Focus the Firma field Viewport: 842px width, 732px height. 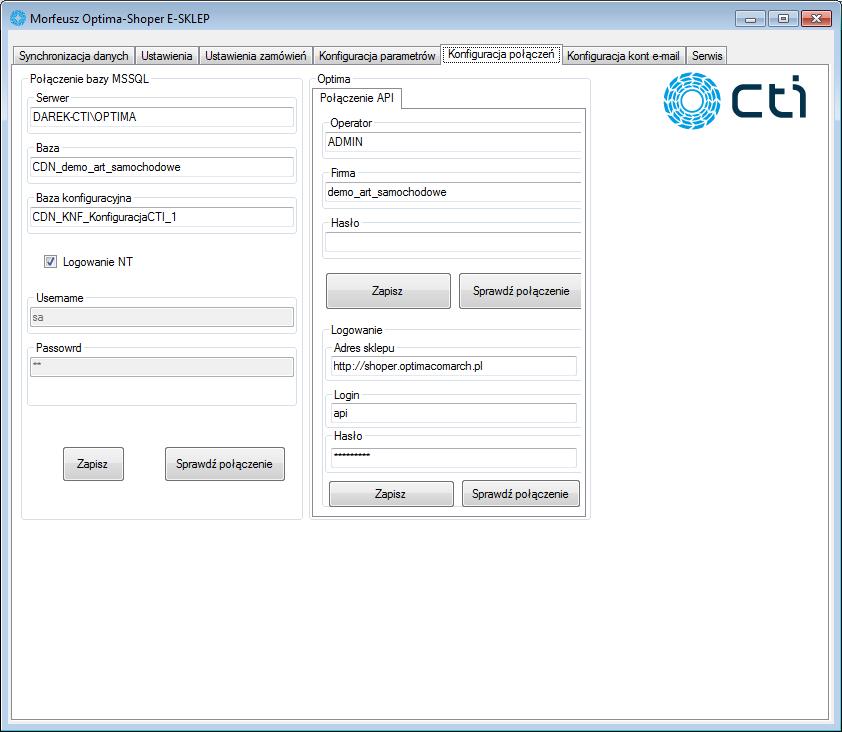[x=453, y=192]
